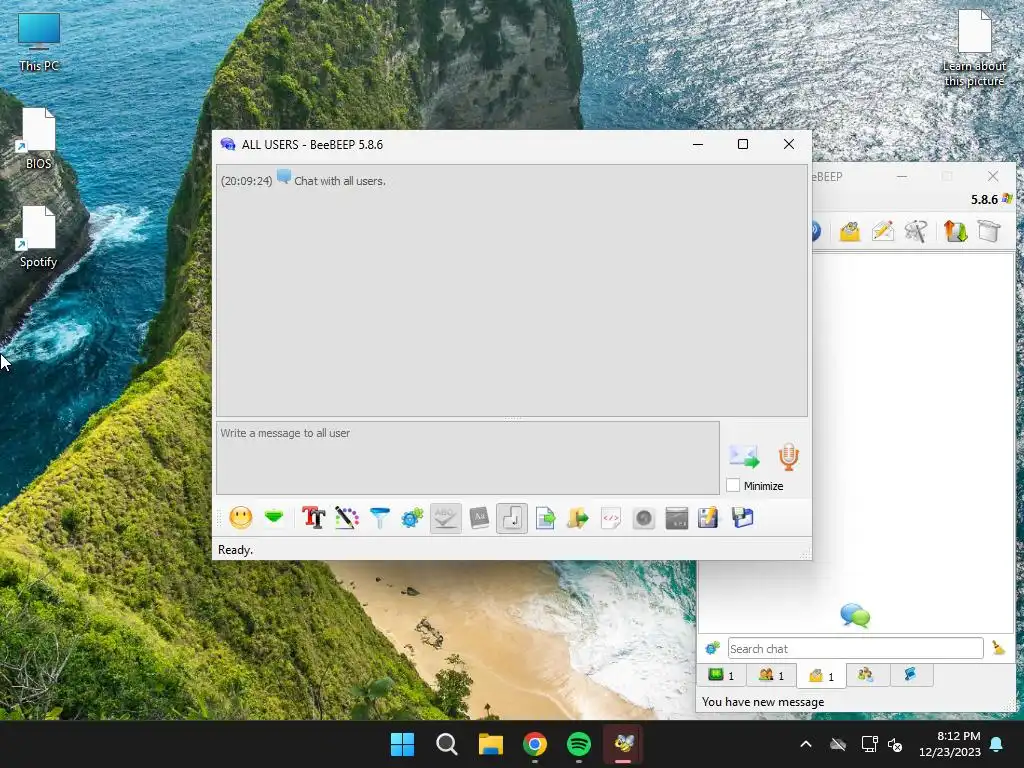Open file transfers up-down arrows icon

(955, 231)
